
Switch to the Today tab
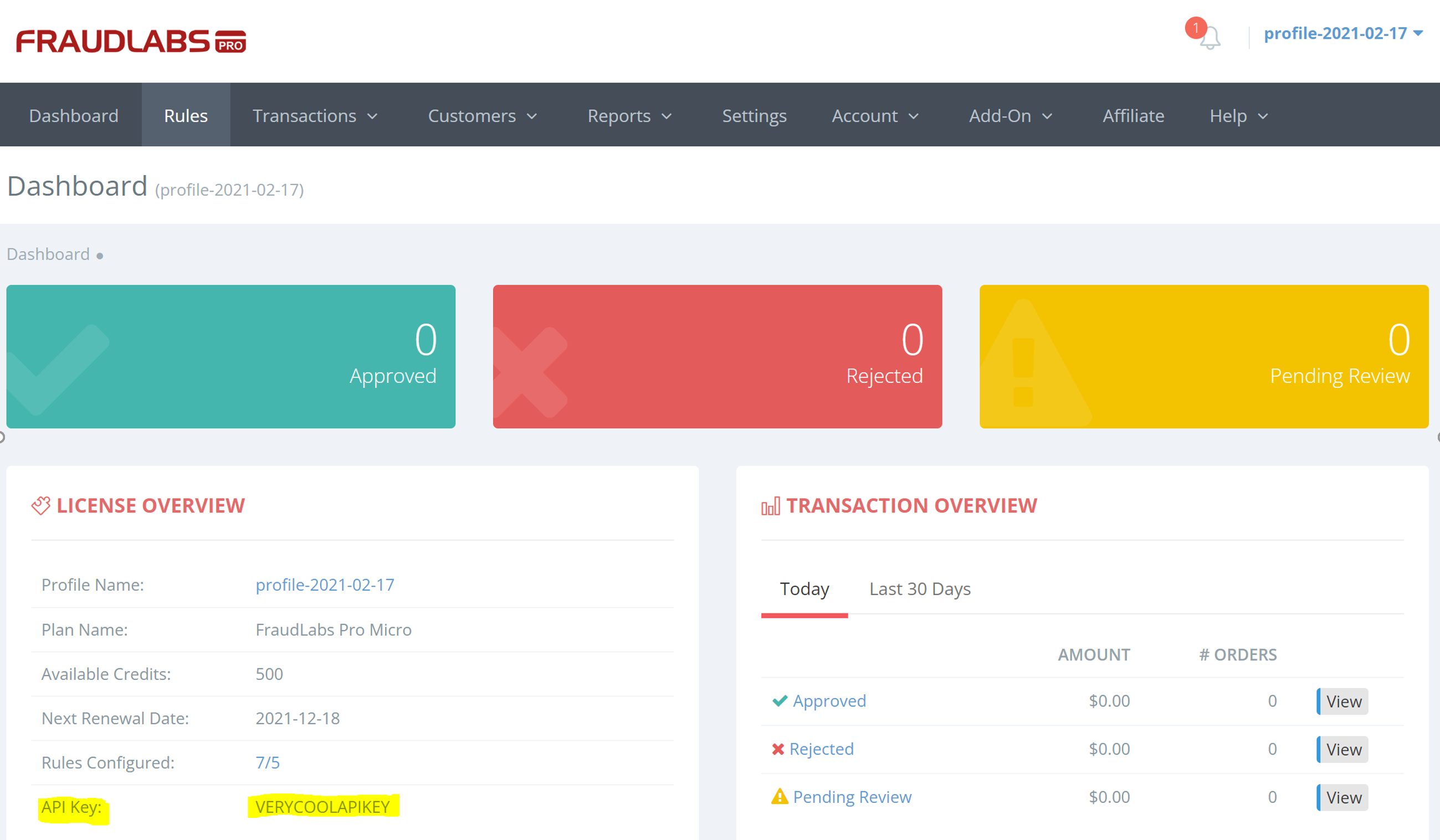tap(804, 588)
